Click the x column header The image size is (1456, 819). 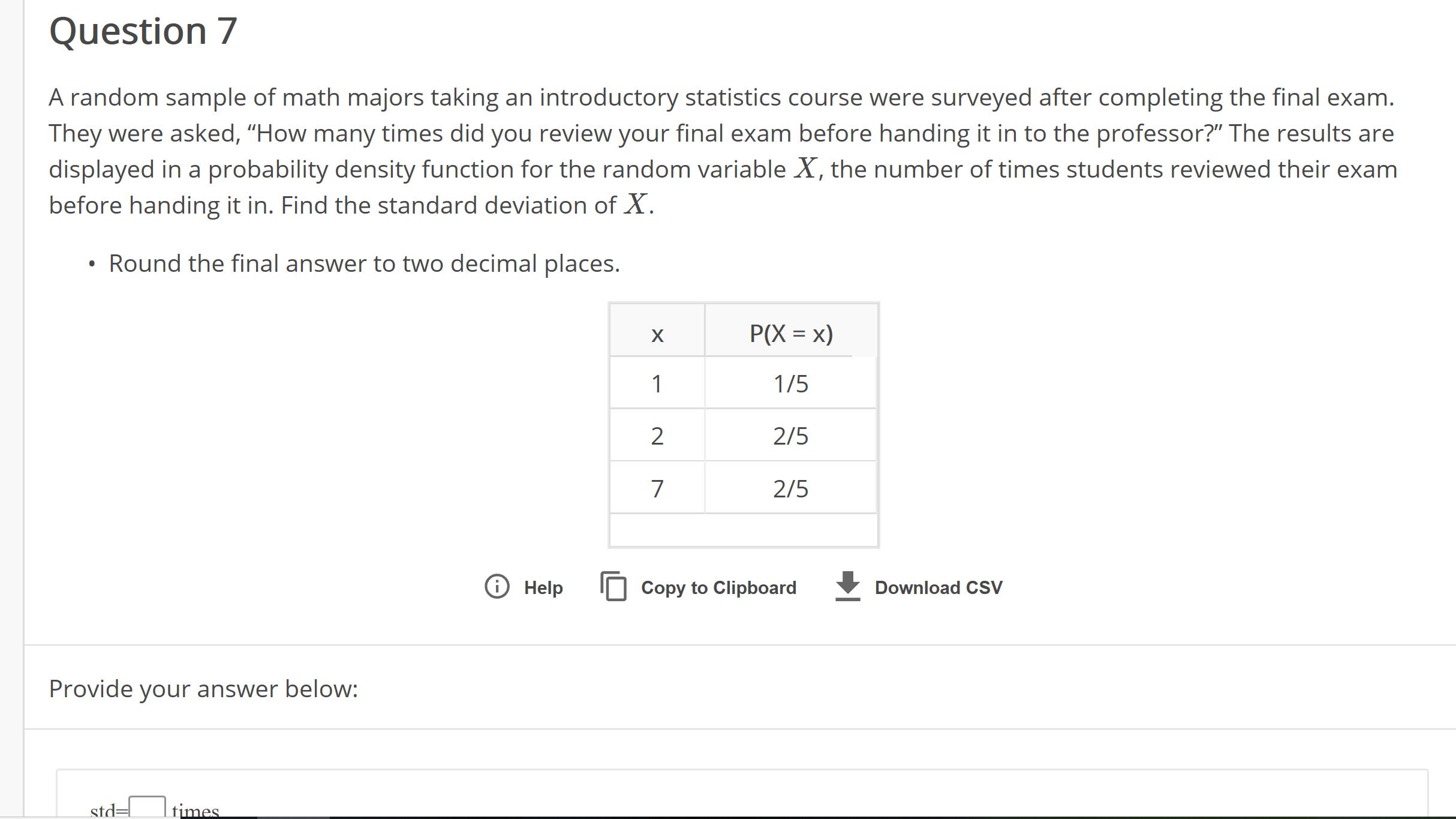tap(657, 334)
